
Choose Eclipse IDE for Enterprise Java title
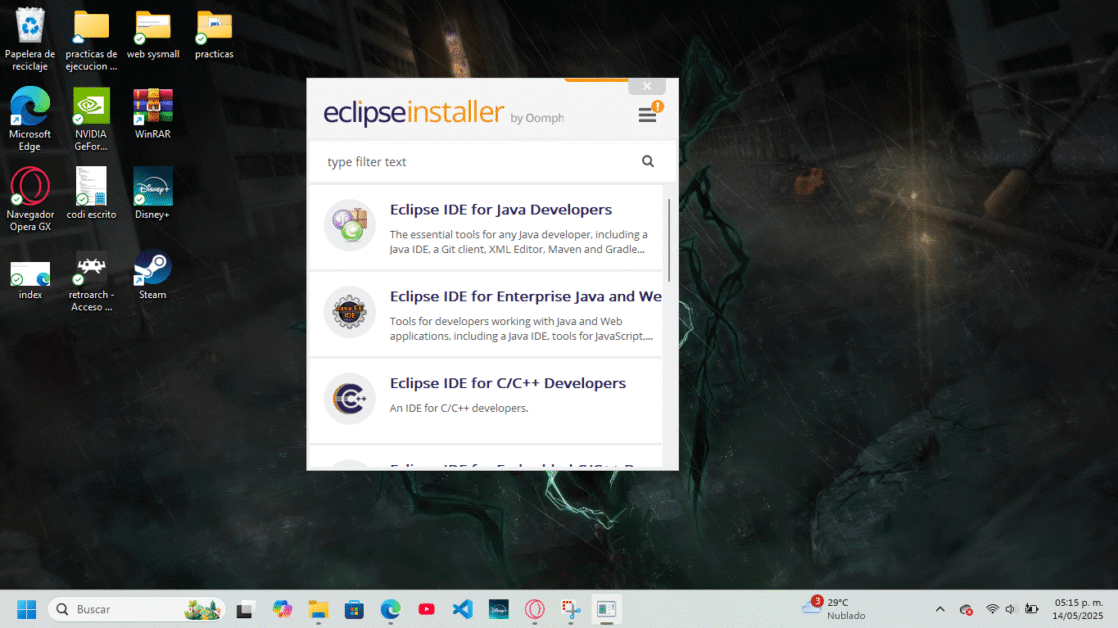click(x=525, y=297)
